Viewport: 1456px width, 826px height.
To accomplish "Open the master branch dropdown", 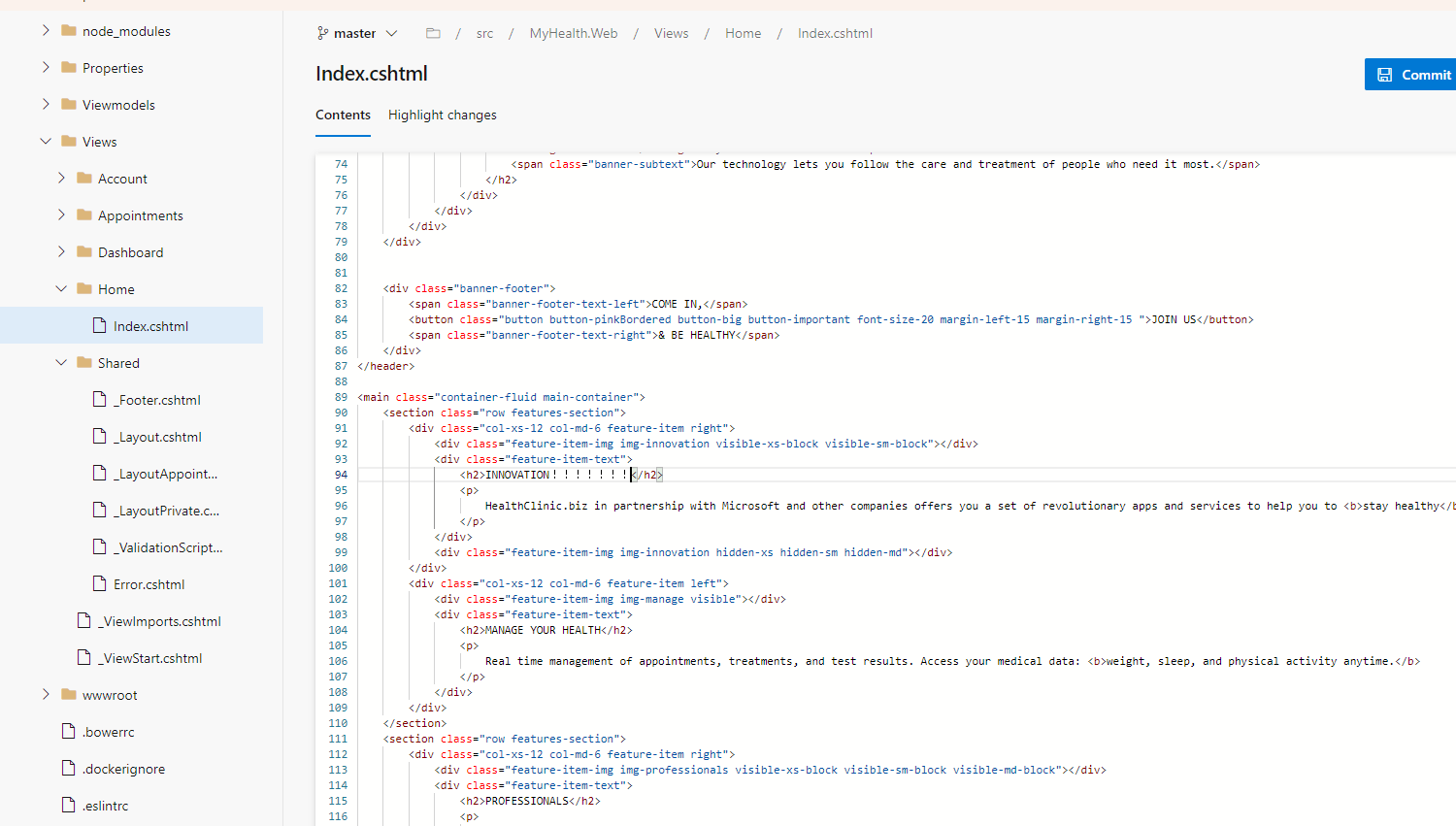I will [357, 33].
